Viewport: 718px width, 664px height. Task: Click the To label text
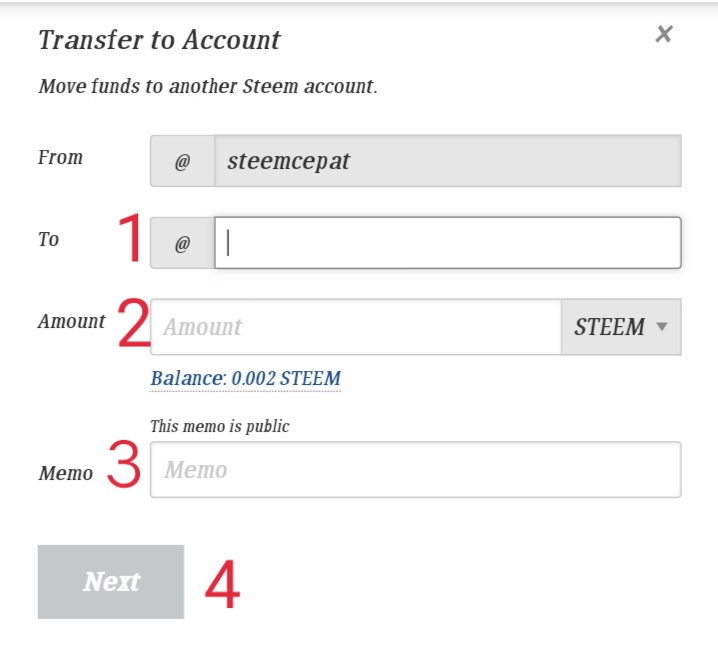[49, 239]
